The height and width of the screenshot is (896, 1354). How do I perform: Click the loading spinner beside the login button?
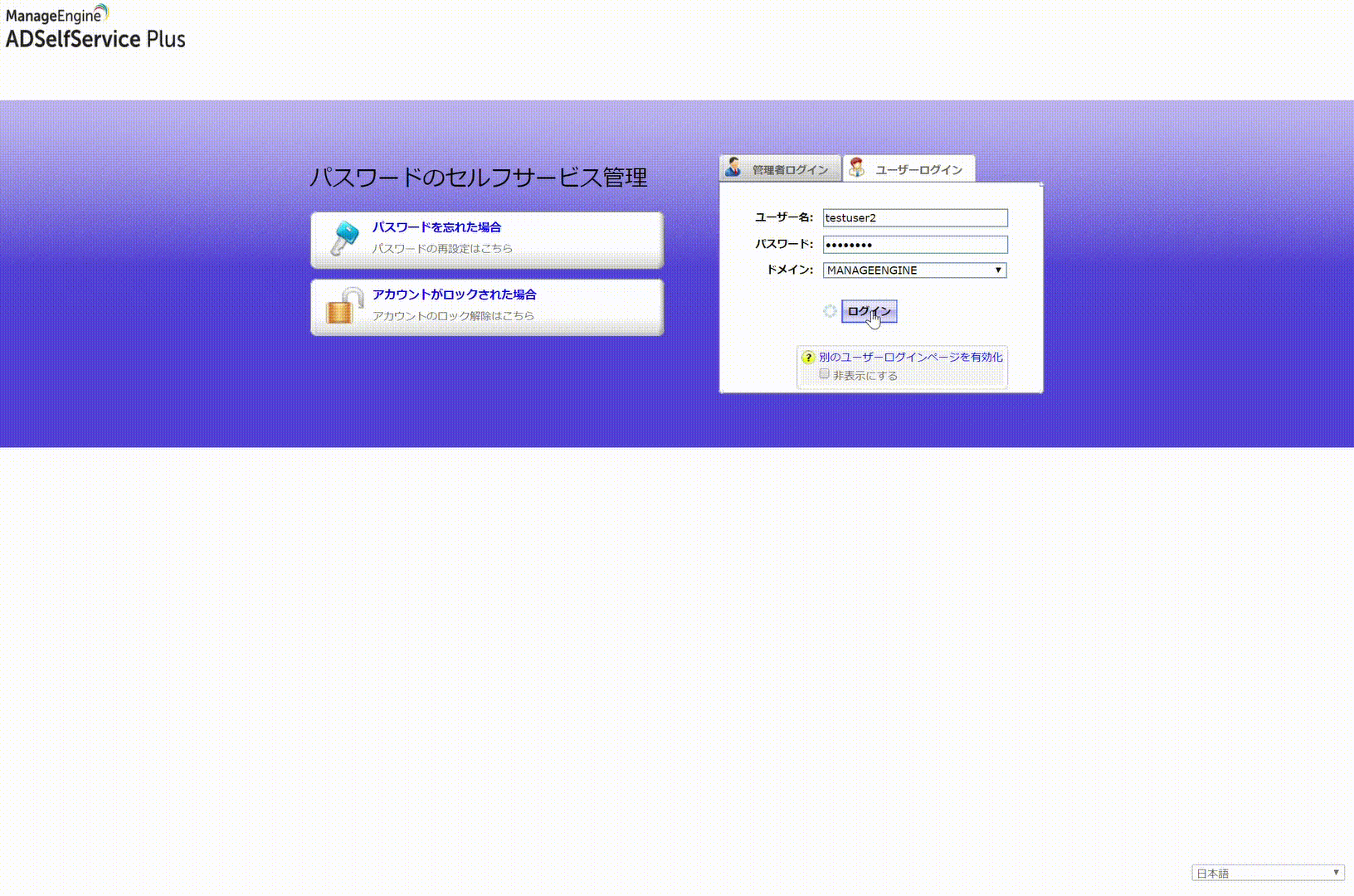(x=830, y=311)
